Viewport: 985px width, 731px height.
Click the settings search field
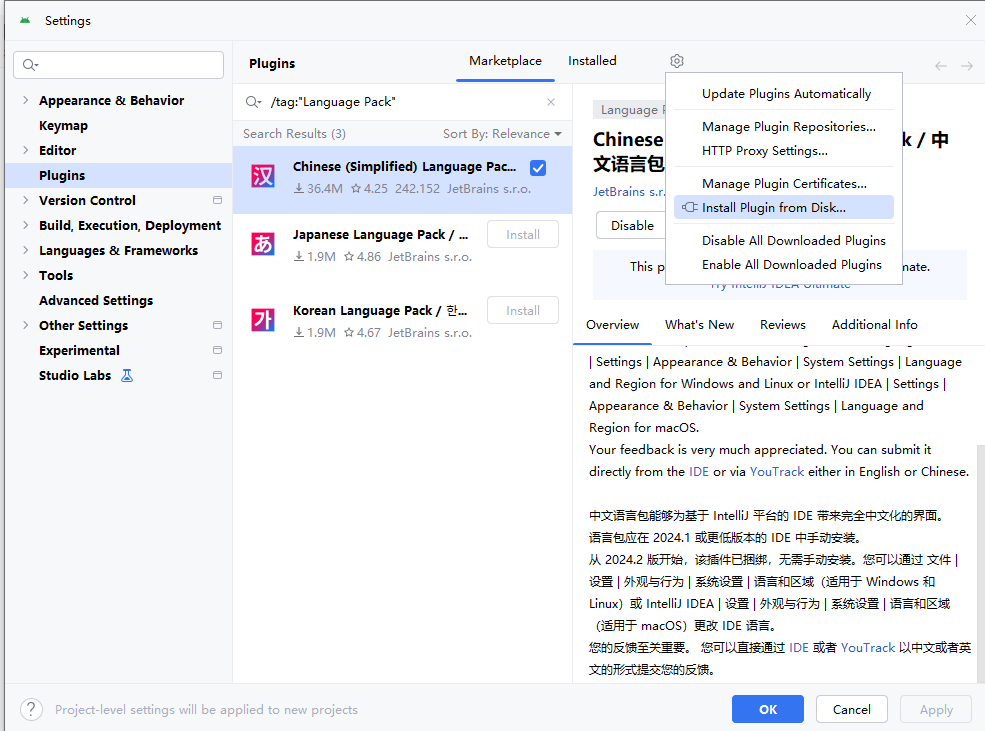click(118, 64)
